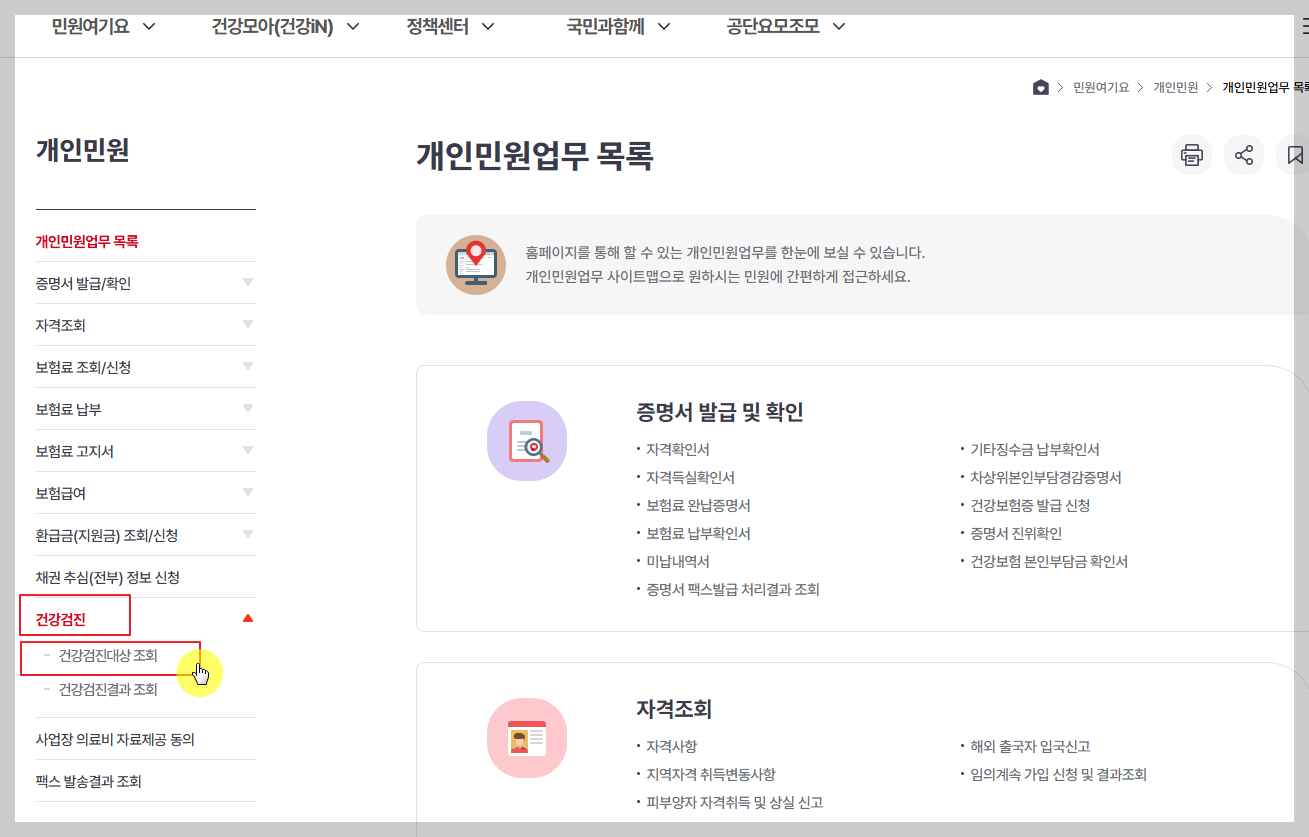Open 자격사항 link
Image resolution: width=1309 pixels, height=837 pixels.
click(x=672, y=747)
